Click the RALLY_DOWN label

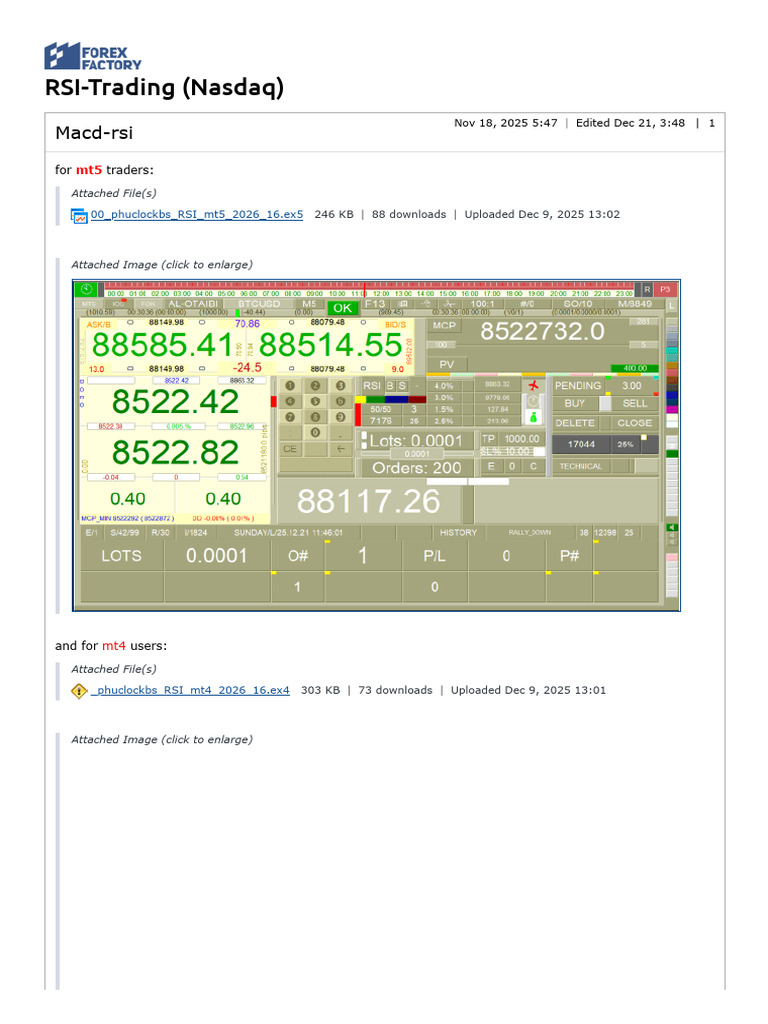[530, 532]
